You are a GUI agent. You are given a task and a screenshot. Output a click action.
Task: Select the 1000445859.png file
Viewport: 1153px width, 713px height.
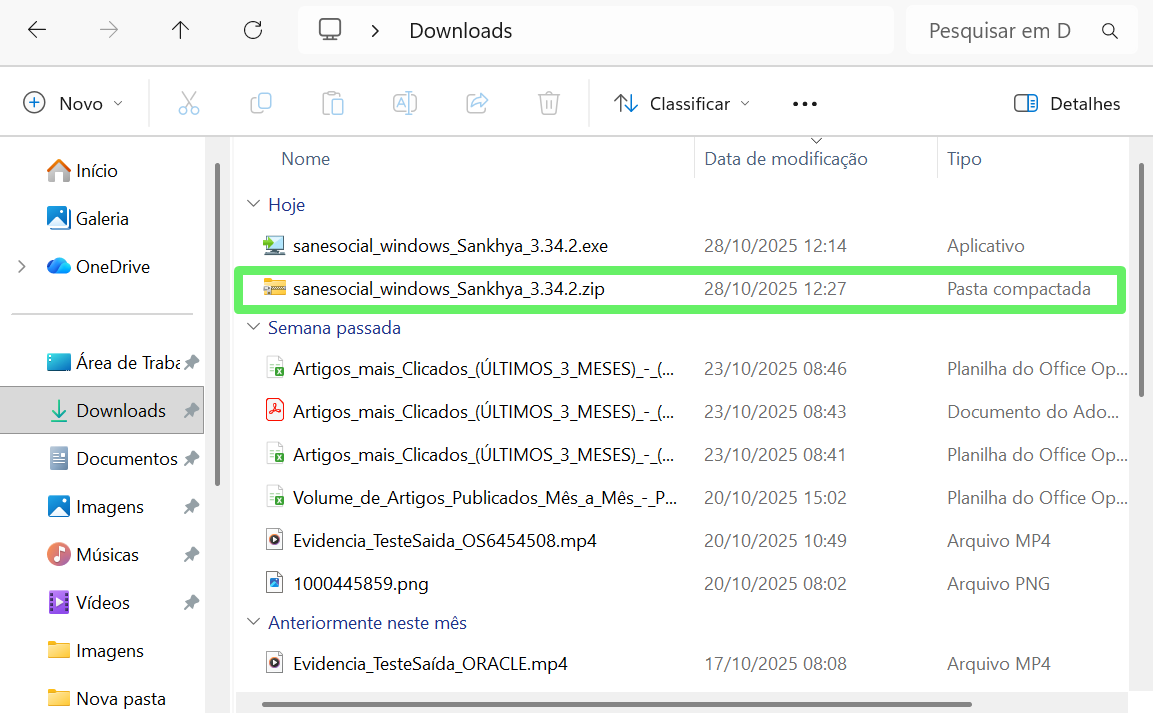point(360,584)
